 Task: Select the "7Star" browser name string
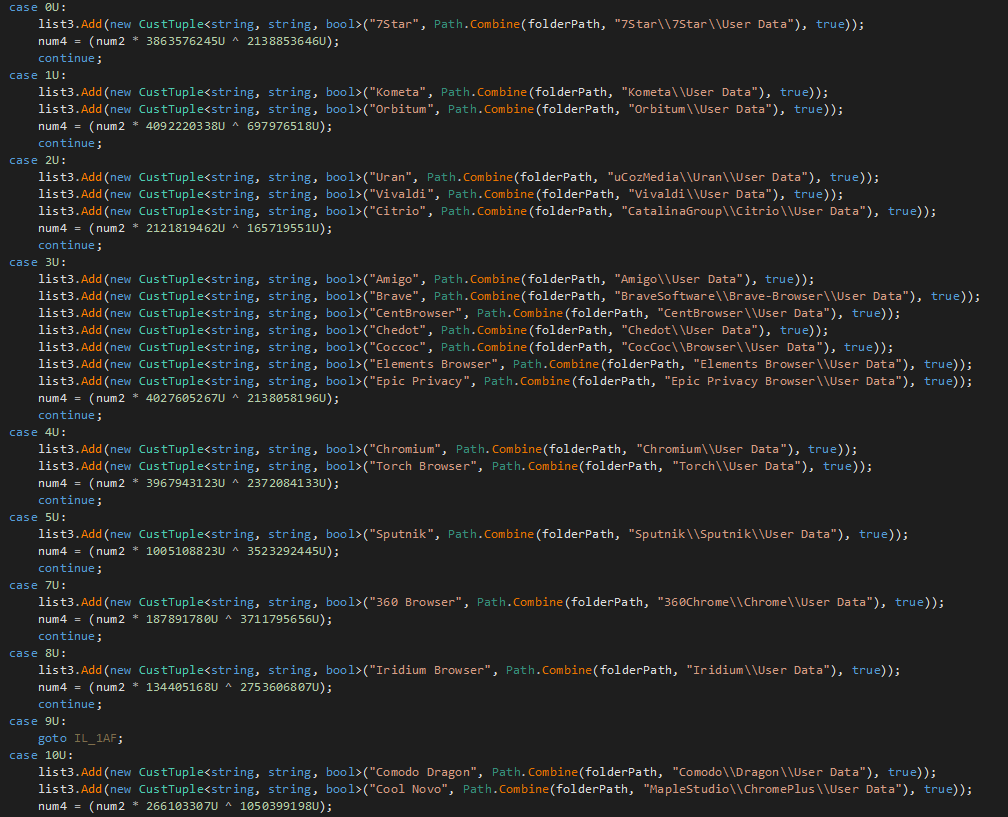point(393,24)
